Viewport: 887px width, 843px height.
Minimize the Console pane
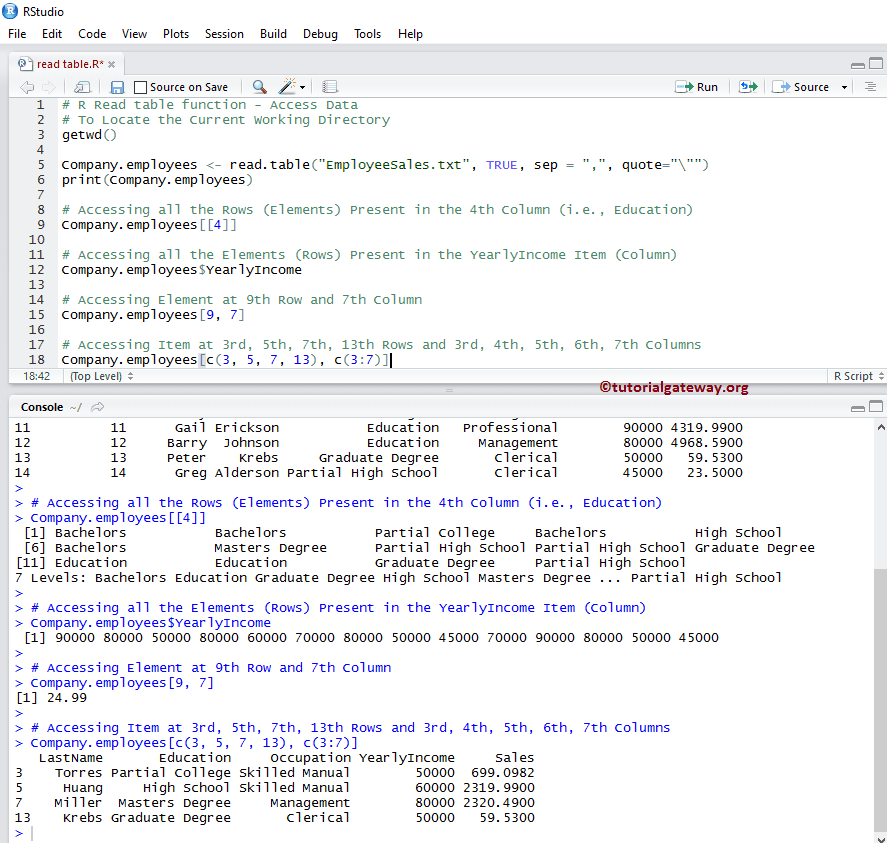pyautogui.click(x=857, y=407)
